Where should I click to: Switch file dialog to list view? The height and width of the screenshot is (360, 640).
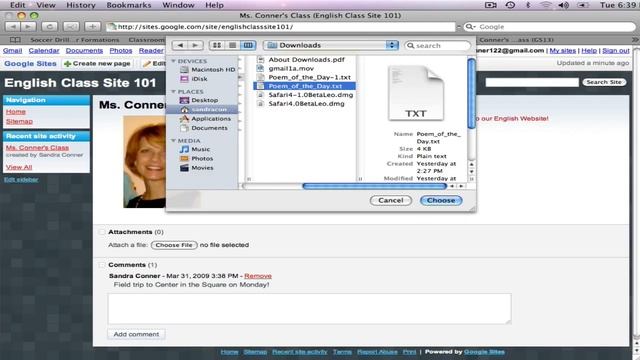coord(232,45)
